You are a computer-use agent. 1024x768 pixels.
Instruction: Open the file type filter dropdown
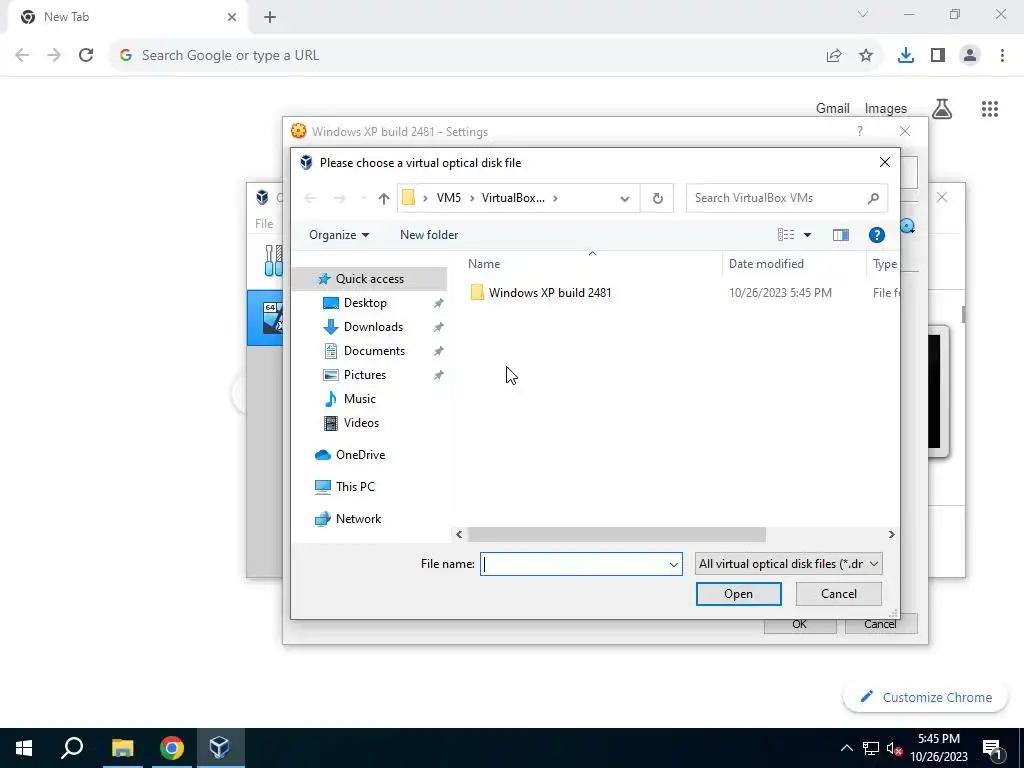coord(788,564)
